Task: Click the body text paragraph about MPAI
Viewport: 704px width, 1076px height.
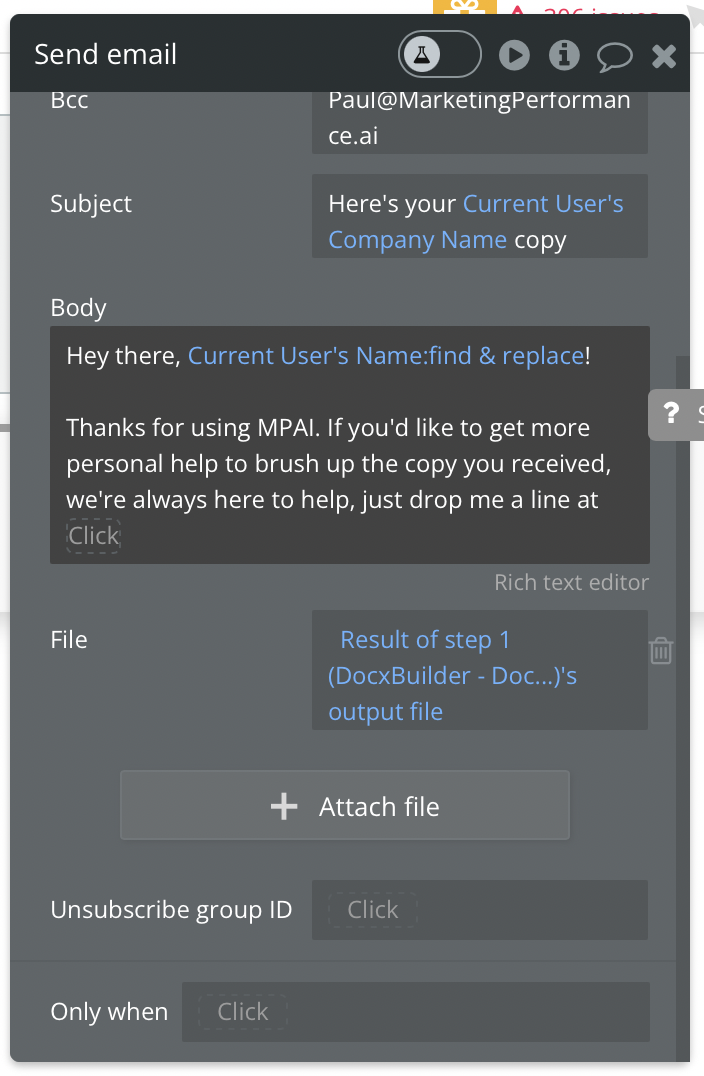Action: pyautogui.click(x=338, y=464)
